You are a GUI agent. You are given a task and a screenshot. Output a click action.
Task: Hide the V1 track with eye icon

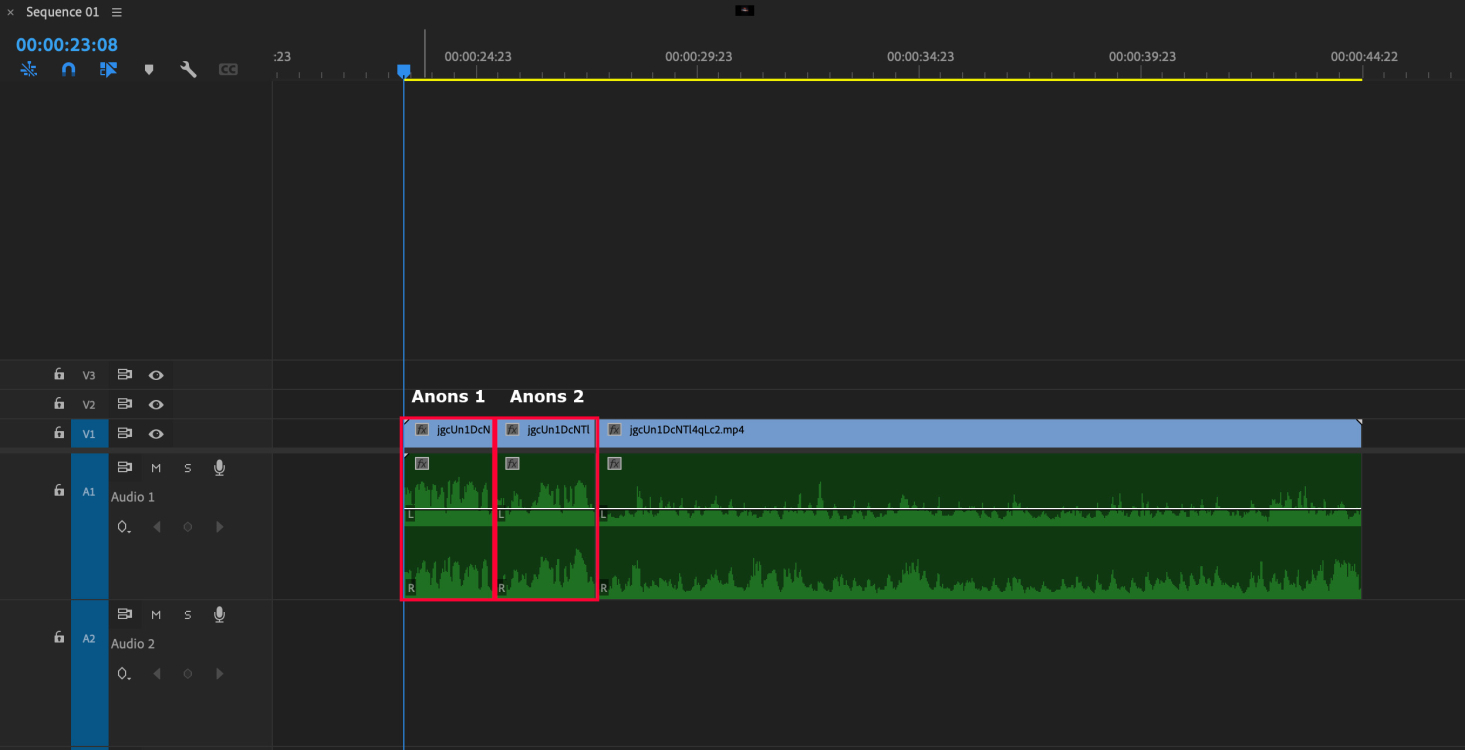point(156,434)
